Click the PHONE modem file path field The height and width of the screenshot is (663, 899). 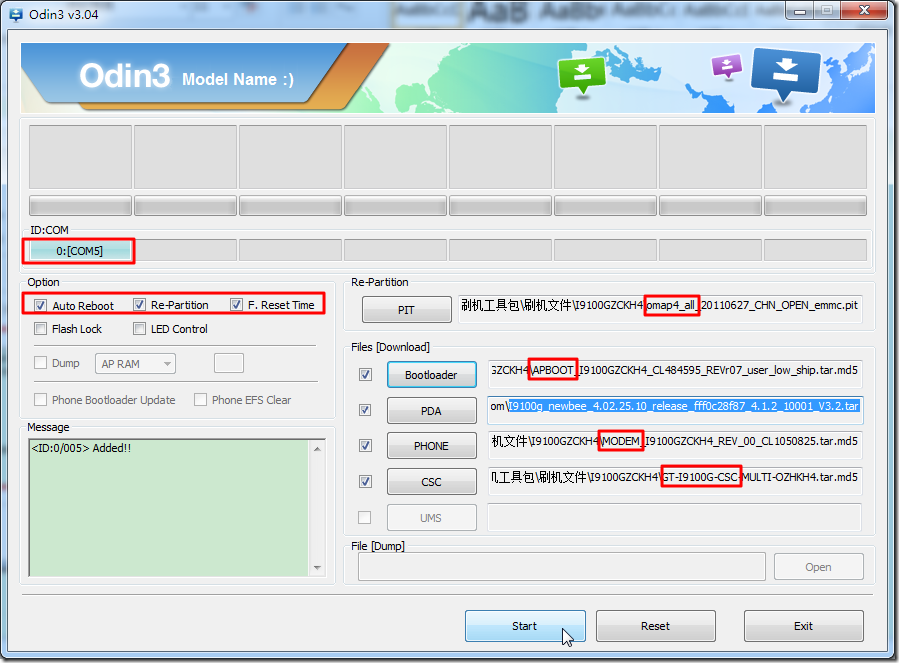pyautogui.click(x=675, y=446)
